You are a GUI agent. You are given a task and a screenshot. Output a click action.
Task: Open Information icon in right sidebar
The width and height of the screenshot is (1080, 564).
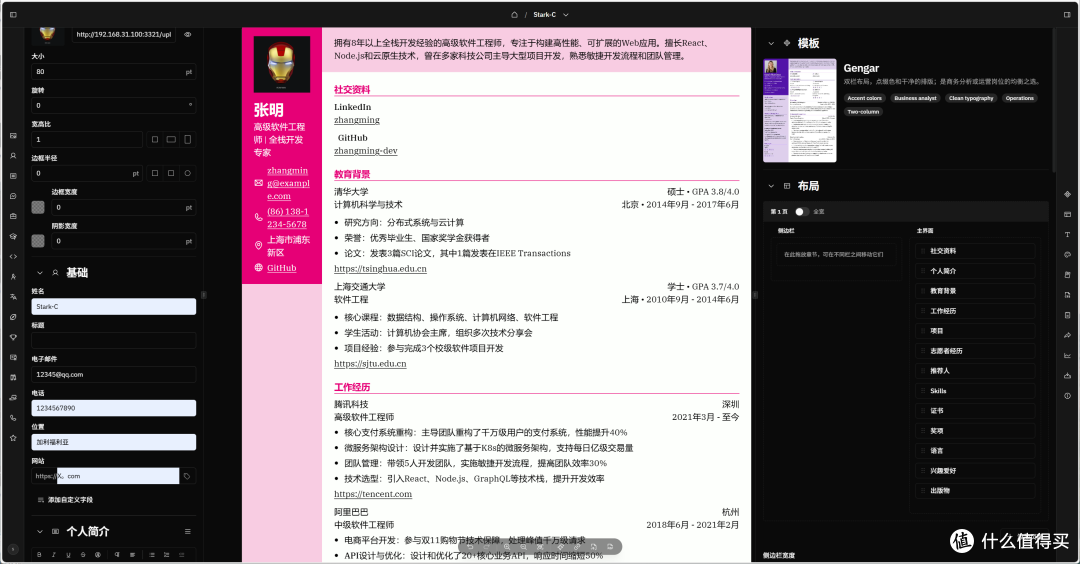[1067, 396]
